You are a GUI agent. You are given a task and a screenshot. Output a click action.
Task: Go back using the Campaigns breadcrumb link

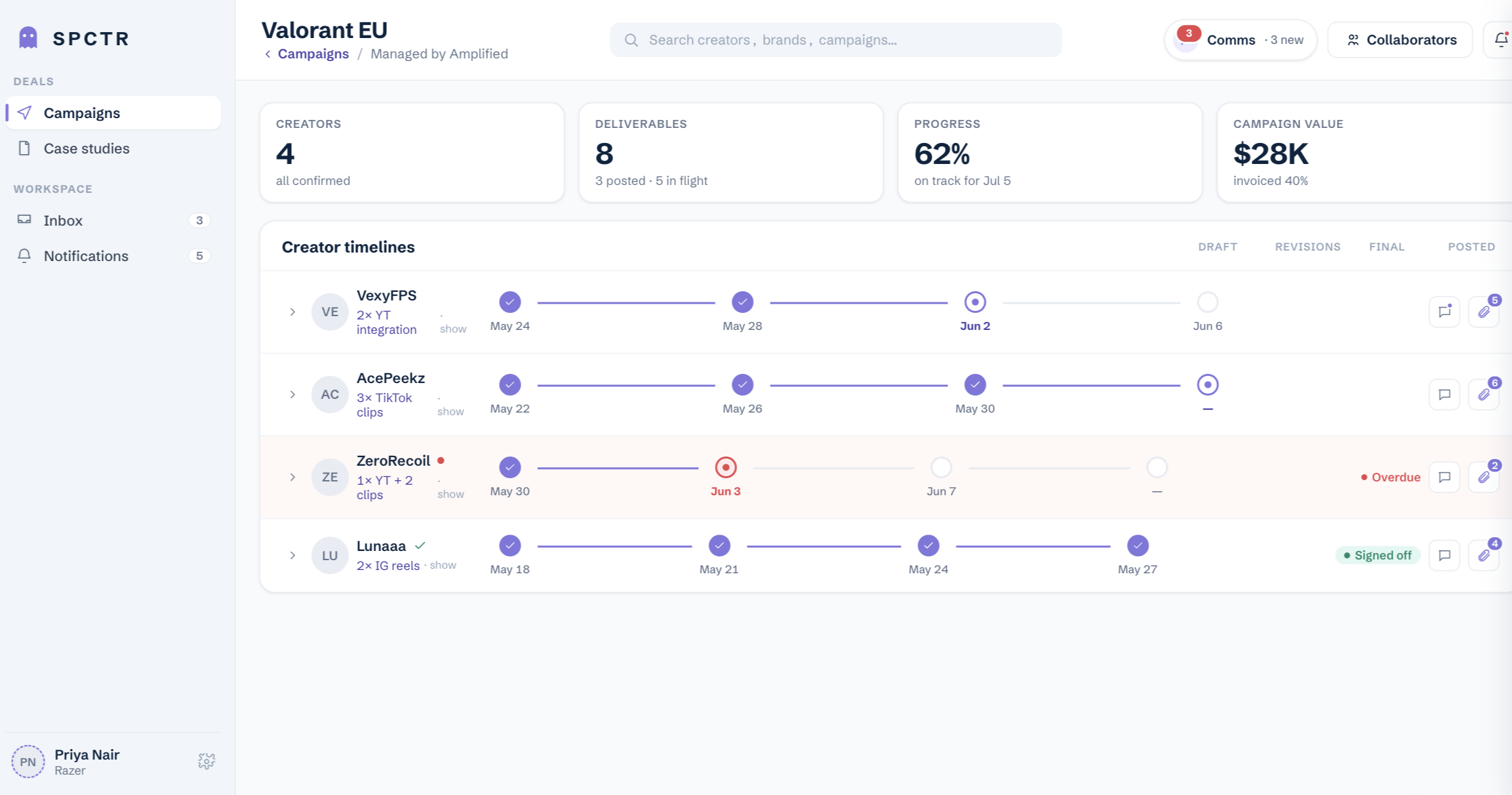pos(313,54)
